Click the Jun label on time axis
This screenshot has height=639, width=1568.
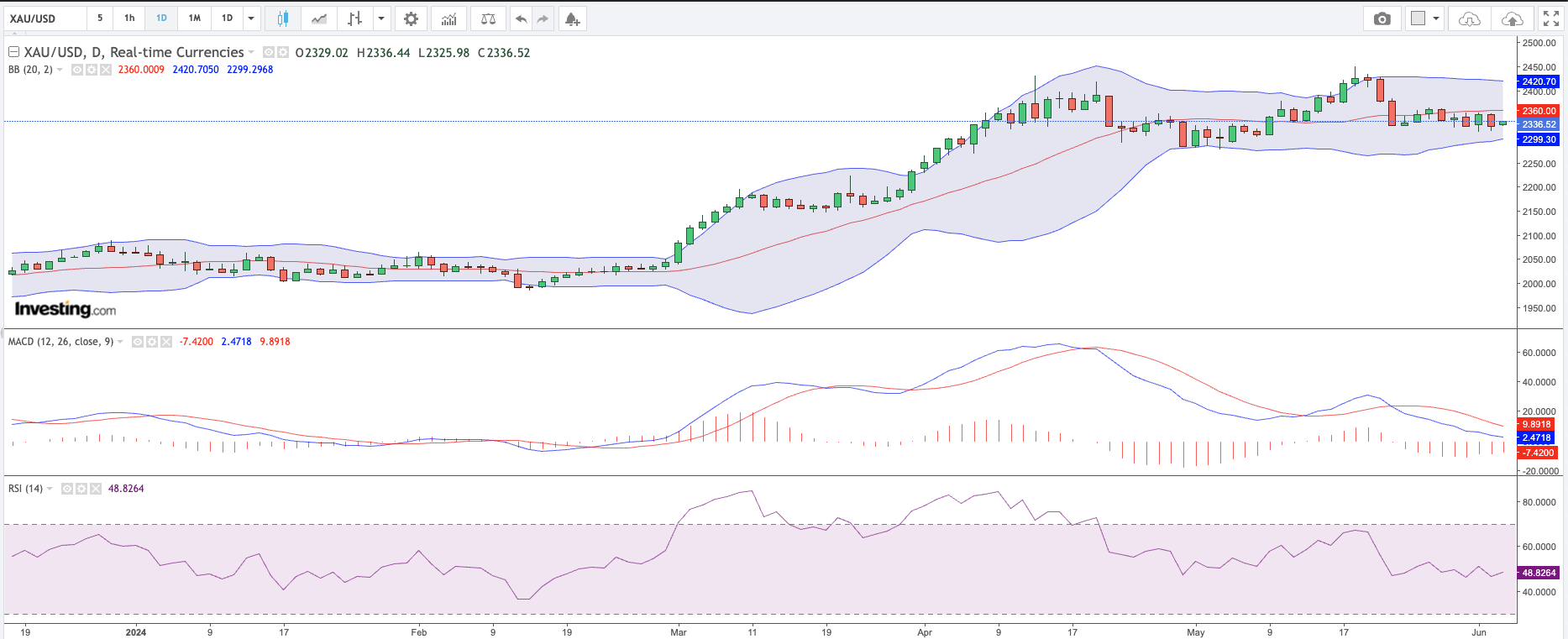1478,632
